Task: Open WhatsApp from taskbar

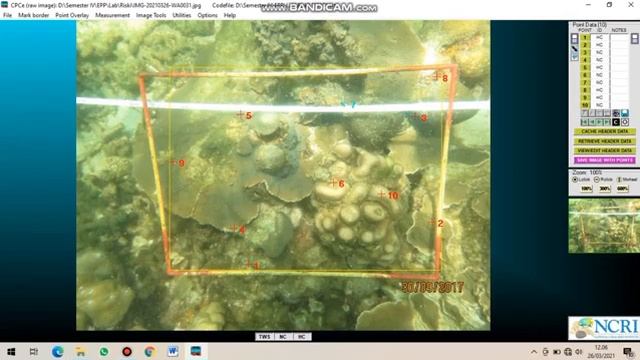Action: pyautogui.click(x=104, y=351)
